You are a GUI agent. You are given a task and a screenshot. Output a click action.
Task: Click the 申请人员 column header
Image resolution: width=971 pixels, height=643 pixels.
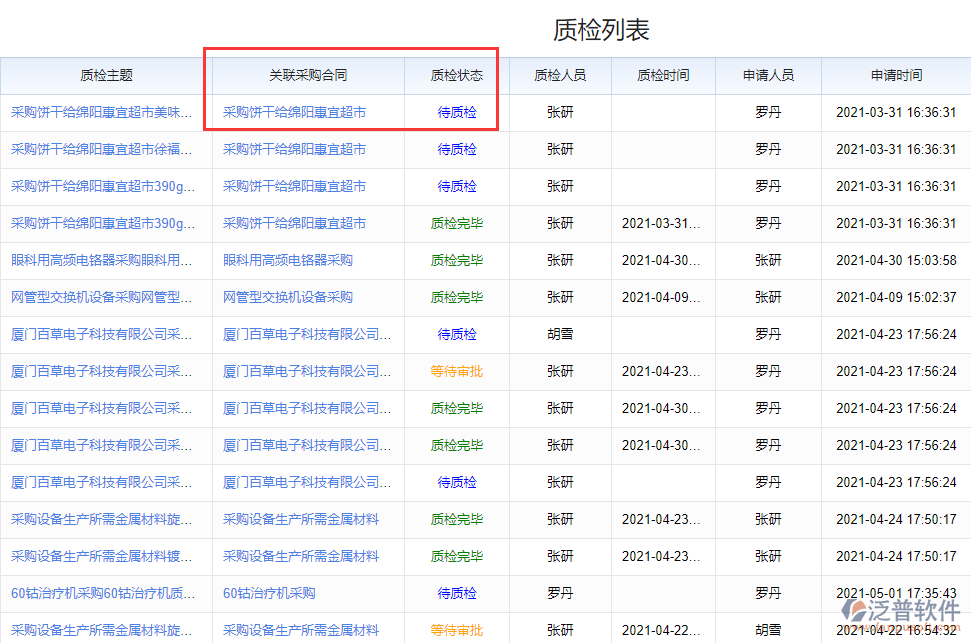click(x=768, y=75)
